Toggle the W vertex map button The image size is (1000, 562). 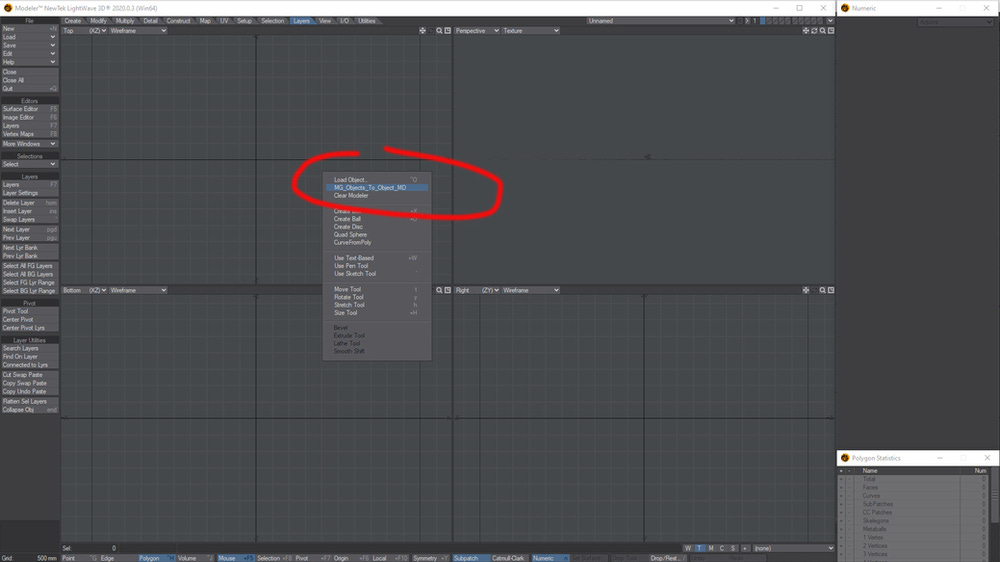[688, 548]
